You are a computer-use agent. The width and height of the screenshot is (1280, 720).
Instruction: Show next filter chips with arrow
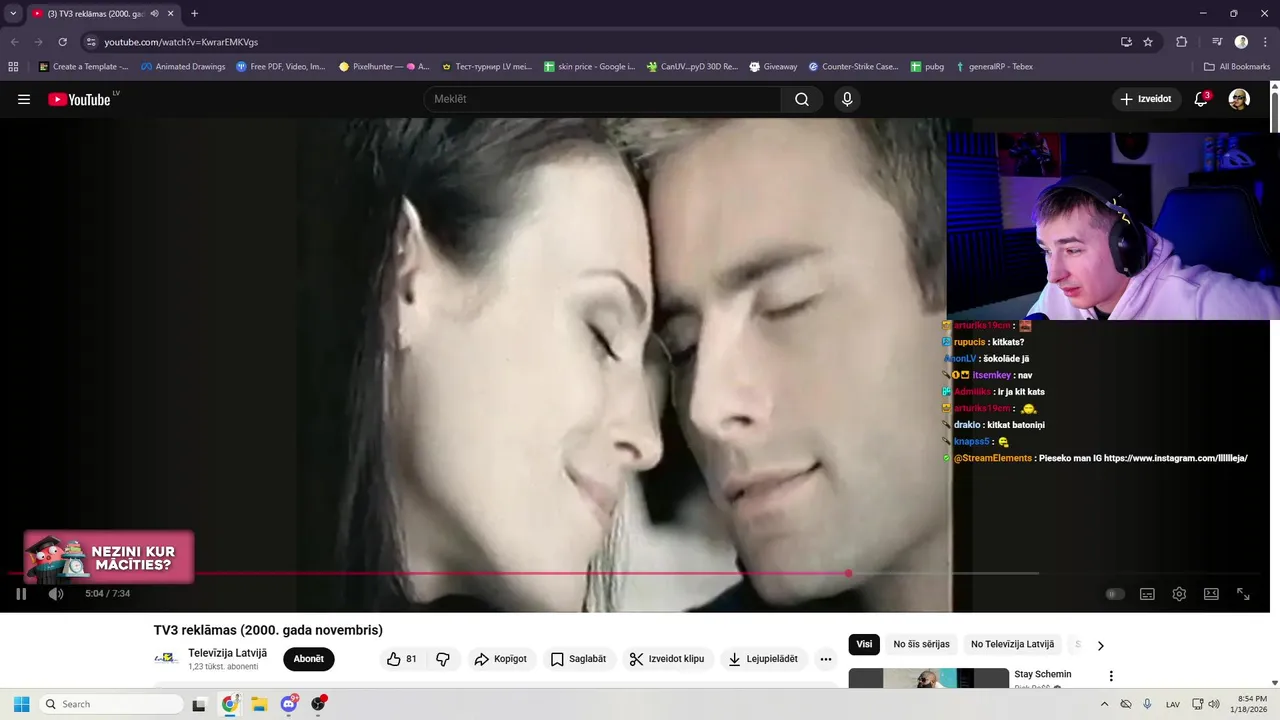click(x=1100, y=646)
